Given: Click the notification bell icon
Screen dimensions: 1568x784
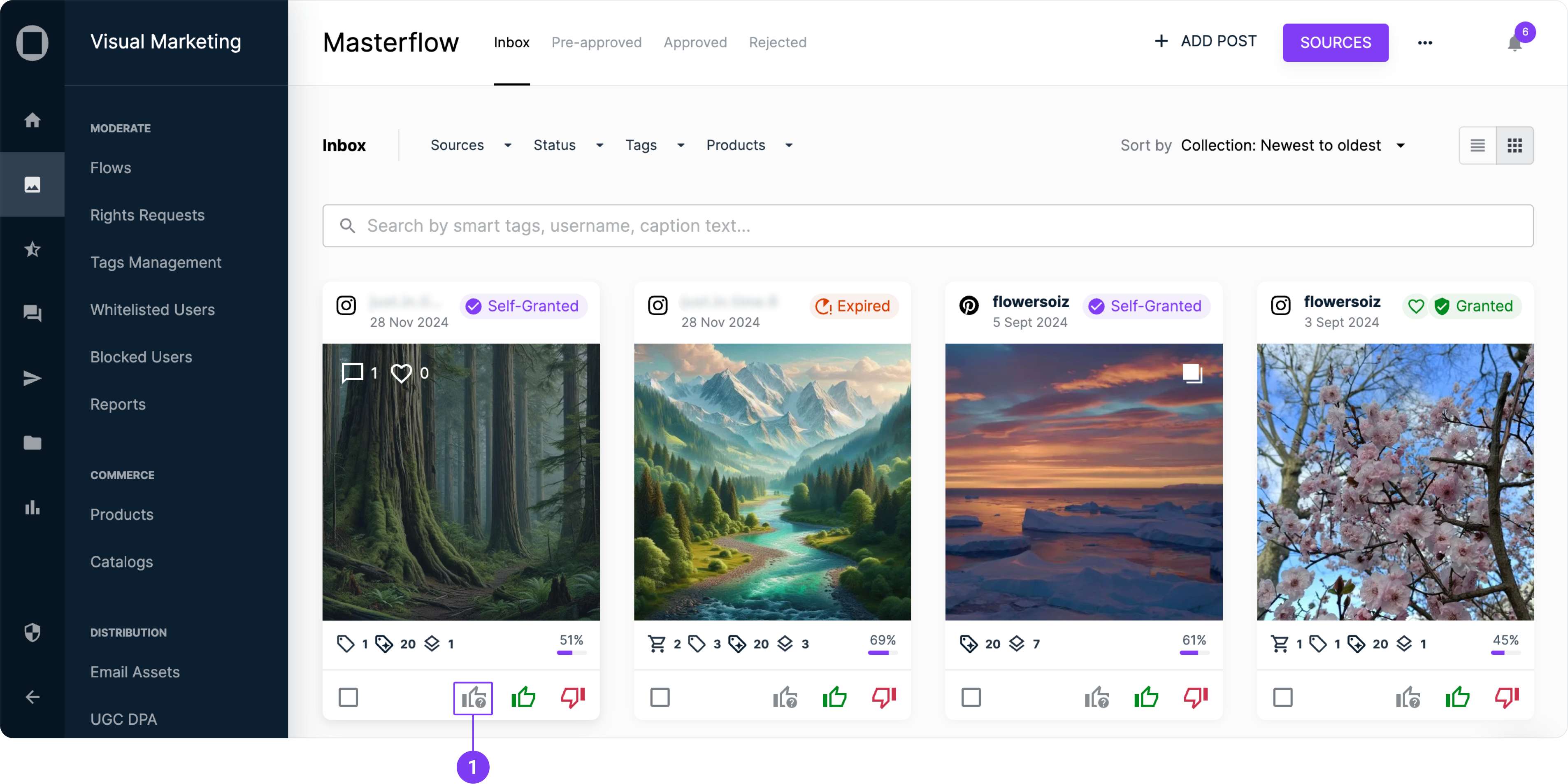Looking at the screenshot, I should (x=1515, y=44).
